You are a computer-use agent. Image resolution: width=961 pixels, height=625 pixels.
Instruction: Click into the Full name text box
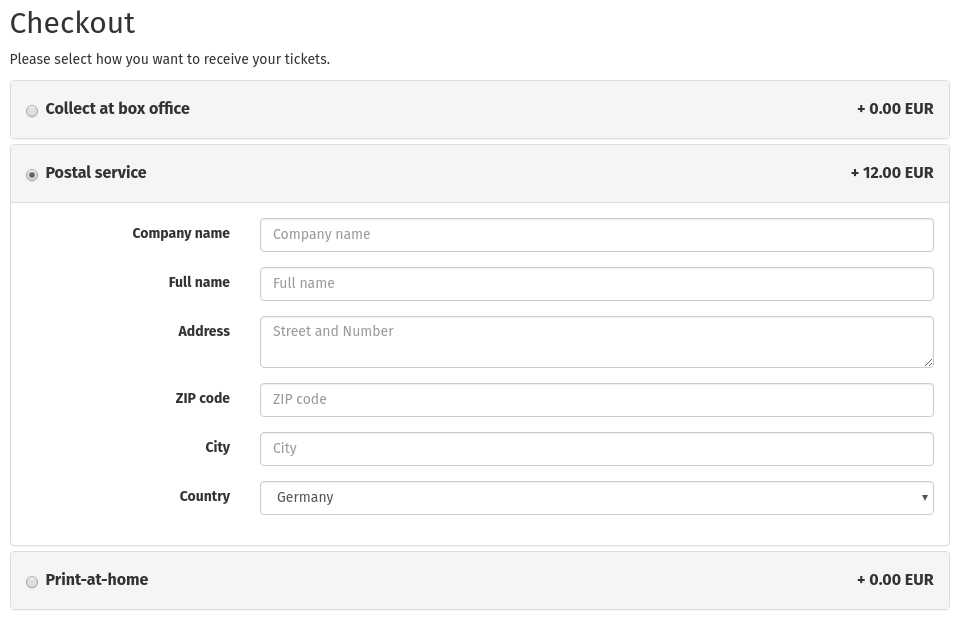[596, 284]
